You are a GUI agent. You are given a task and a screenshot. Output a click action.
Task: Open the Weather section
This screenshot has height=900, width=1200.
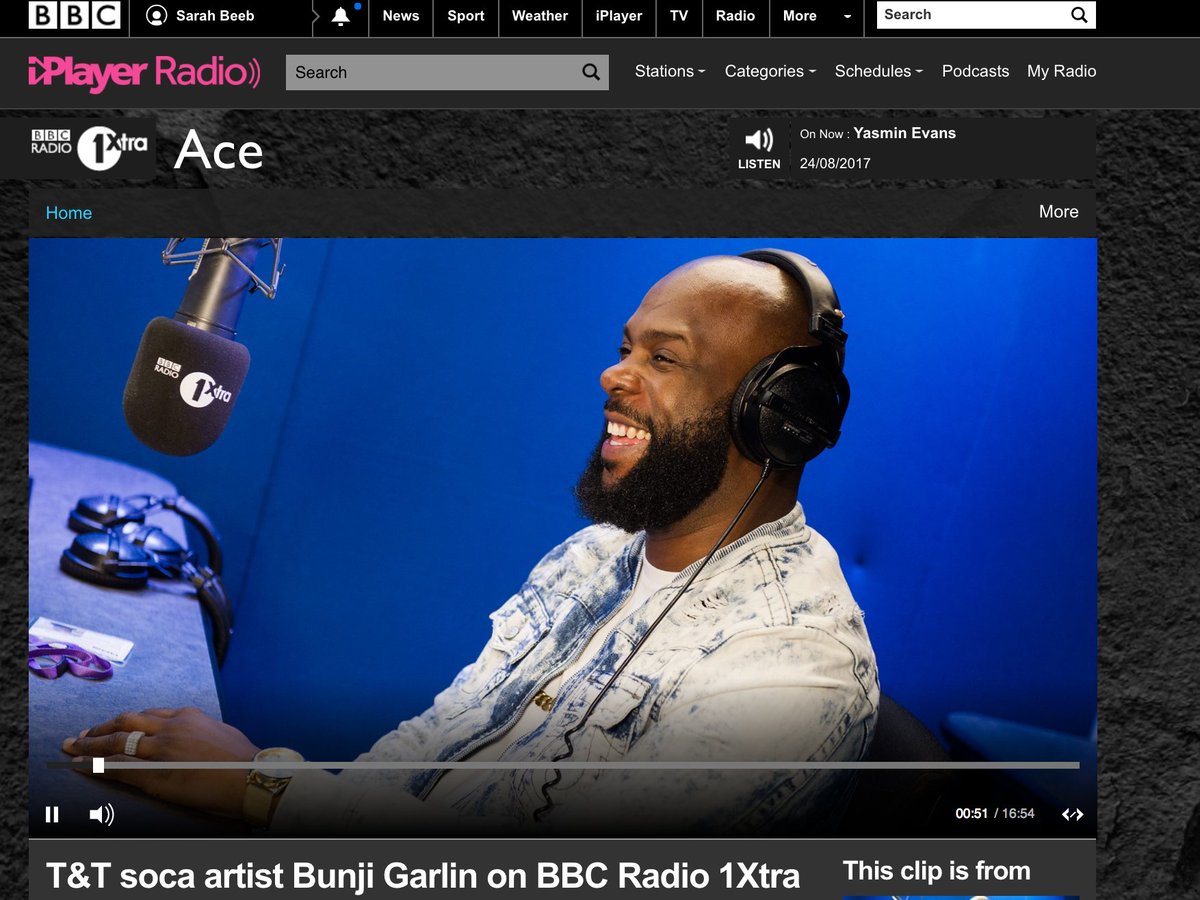point(540,16)
